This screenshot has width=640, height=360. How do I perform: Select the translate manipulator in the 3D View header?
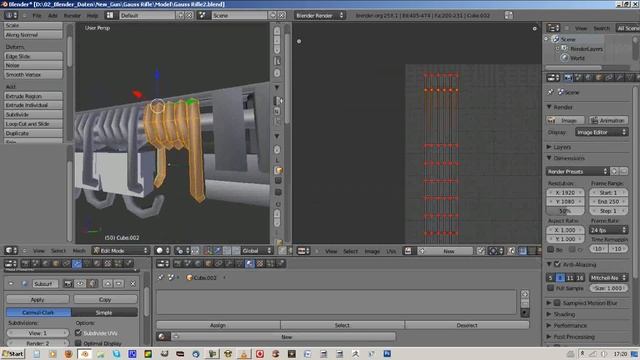pyautogui.click(x=218, y=250)
